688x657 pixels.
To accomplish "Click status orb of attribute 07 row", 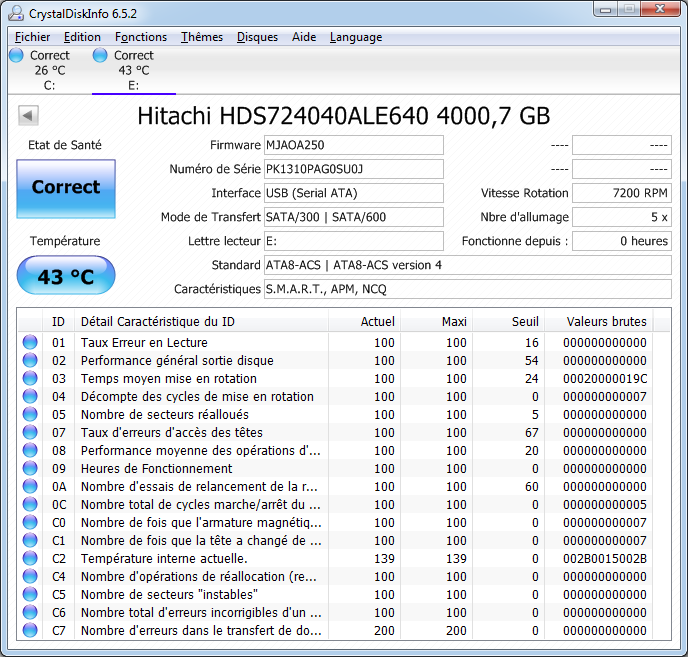I will click(x=30, y=432).
